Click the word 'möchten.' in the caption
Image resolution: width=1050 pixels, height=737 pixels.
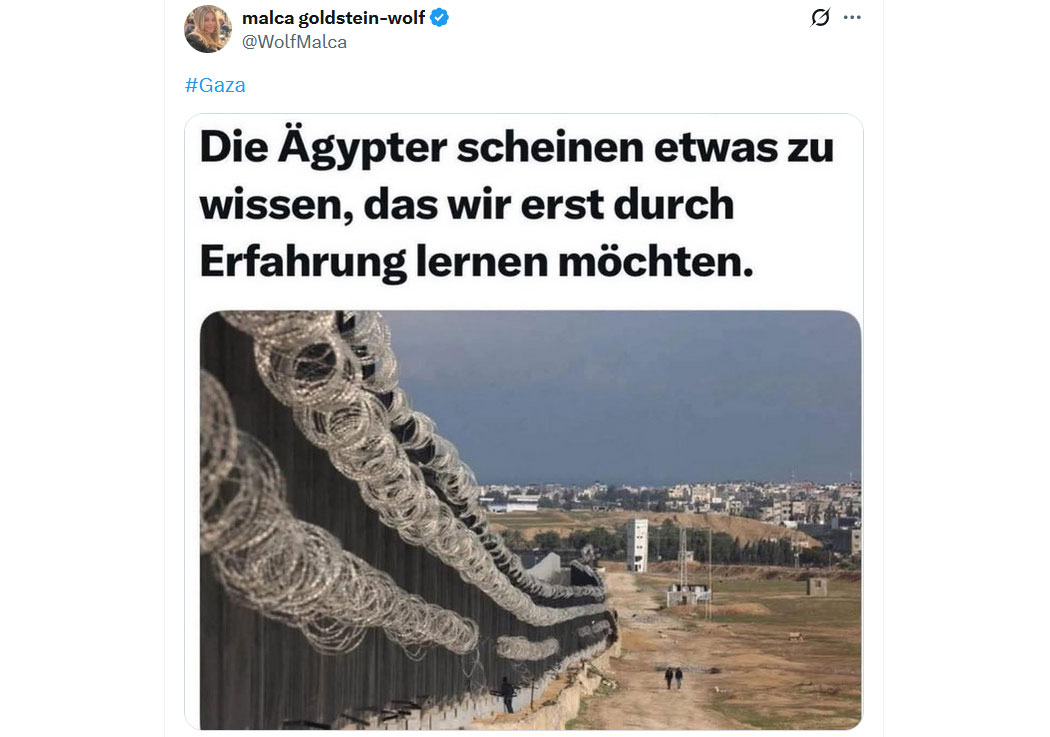click(656, 261)
